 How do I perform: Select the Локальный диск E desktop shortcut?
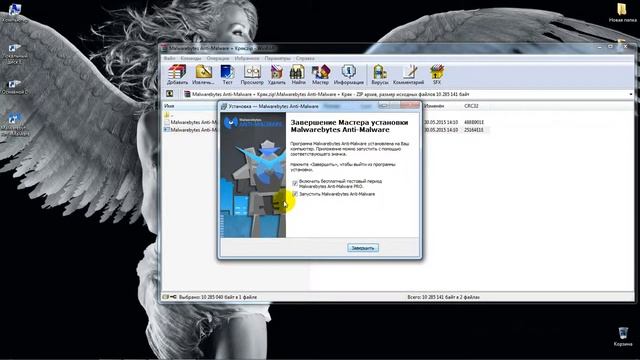click(15, 54)
